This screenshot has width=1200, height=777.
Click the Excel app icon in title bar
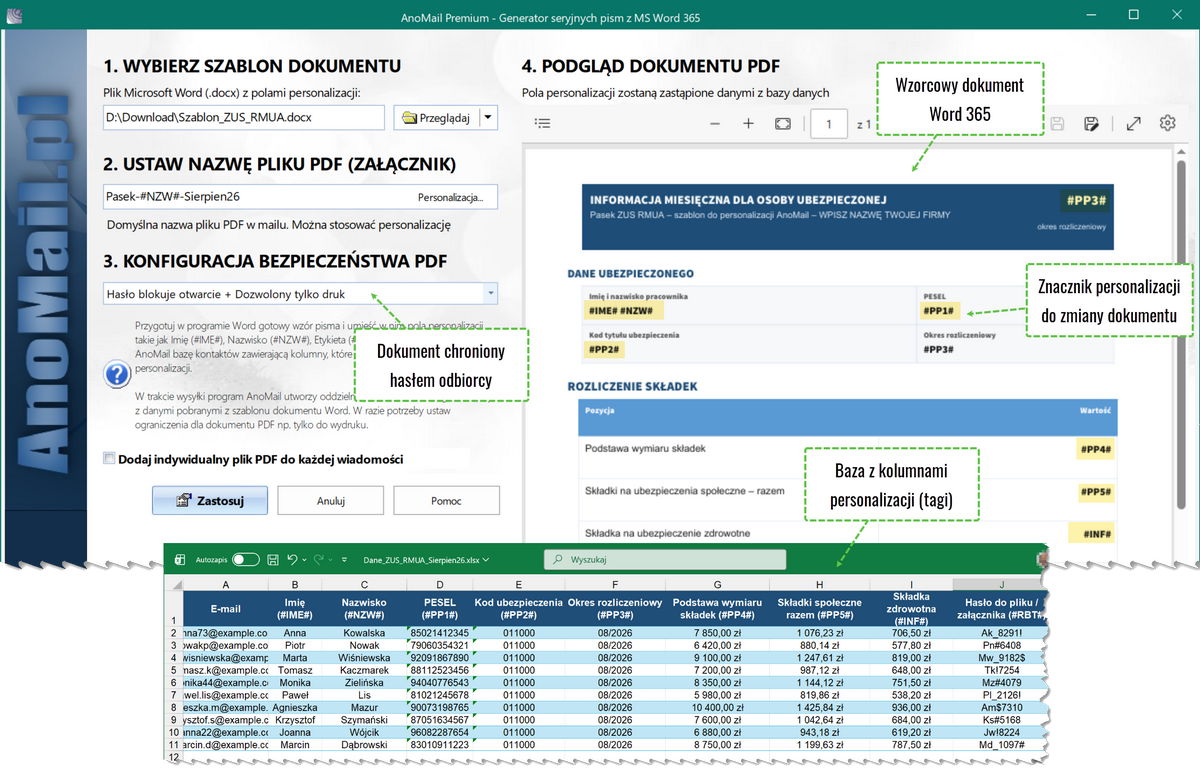tap(181, 560)
